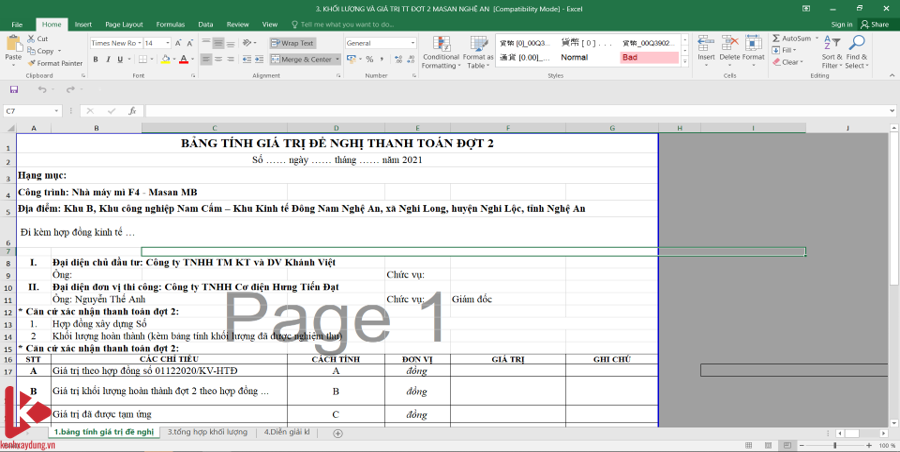Click the AutoSum sigma icon
This screenshot has height=452, width=900.
(x=776, y=38)
